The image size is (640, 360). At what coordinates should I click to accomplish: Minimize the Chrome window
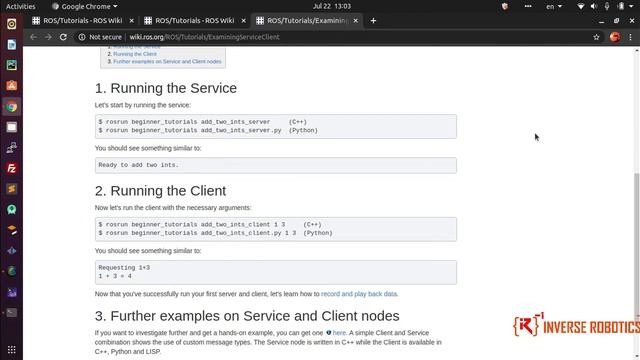point(601,21)
